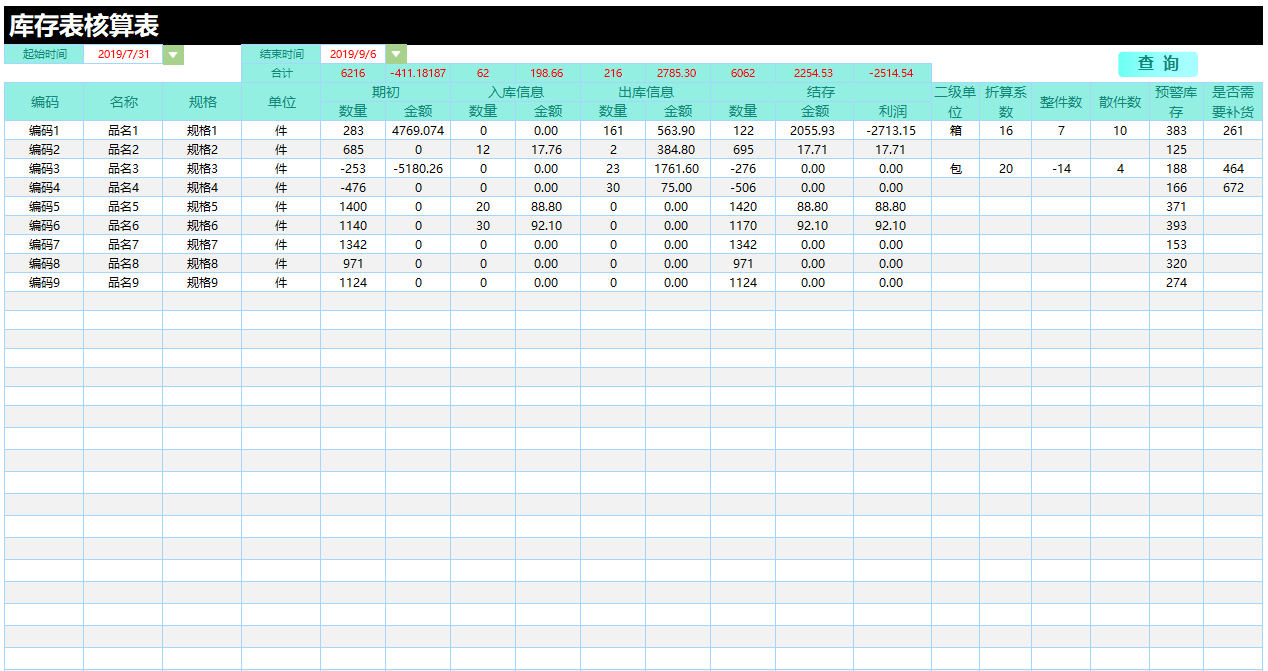Select the 规格5 cell
1268x671 pixels.
click(x=202, y=207)
